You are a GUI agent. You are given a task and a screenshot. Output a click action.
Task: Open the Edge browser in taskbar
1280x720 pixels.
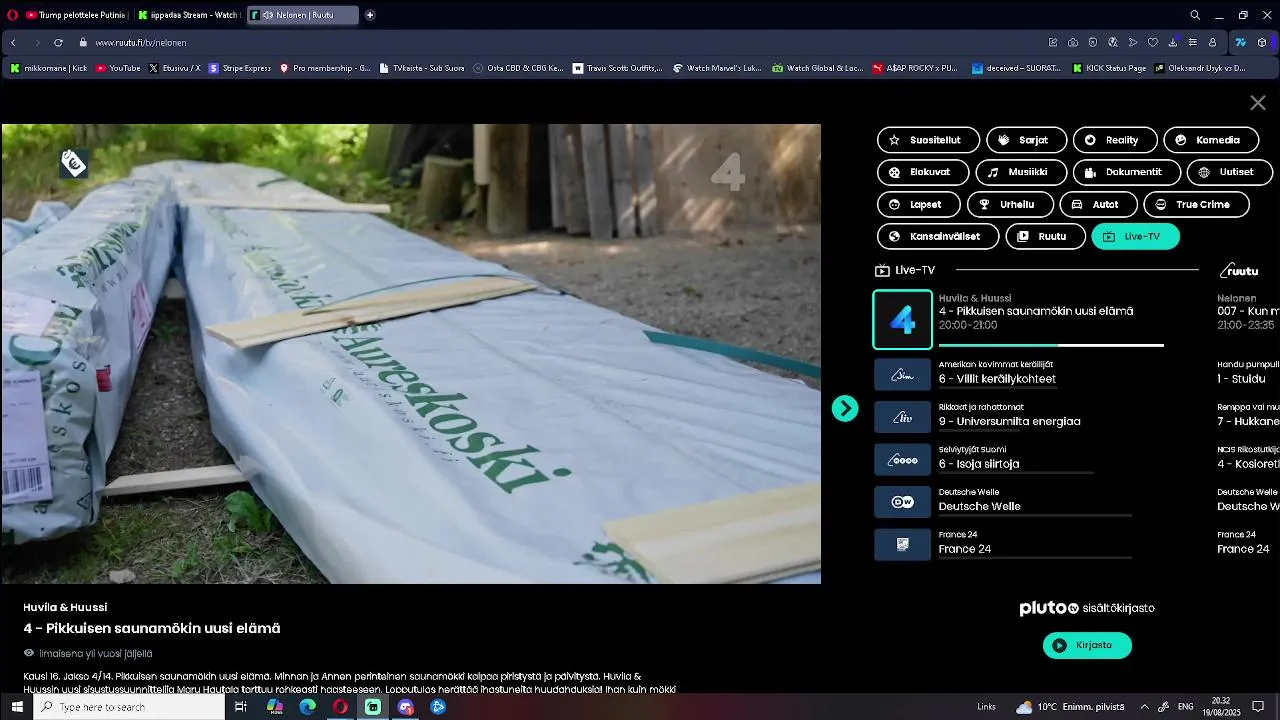tap(308, 707)
